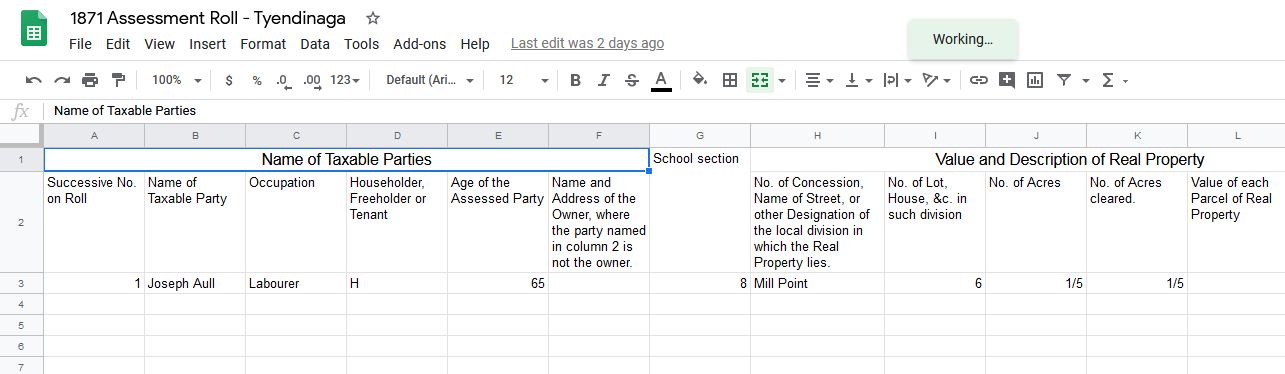The height and width of the screenshot is (374, 1285).
Task: Click the document title to rename
Action: 208,18
